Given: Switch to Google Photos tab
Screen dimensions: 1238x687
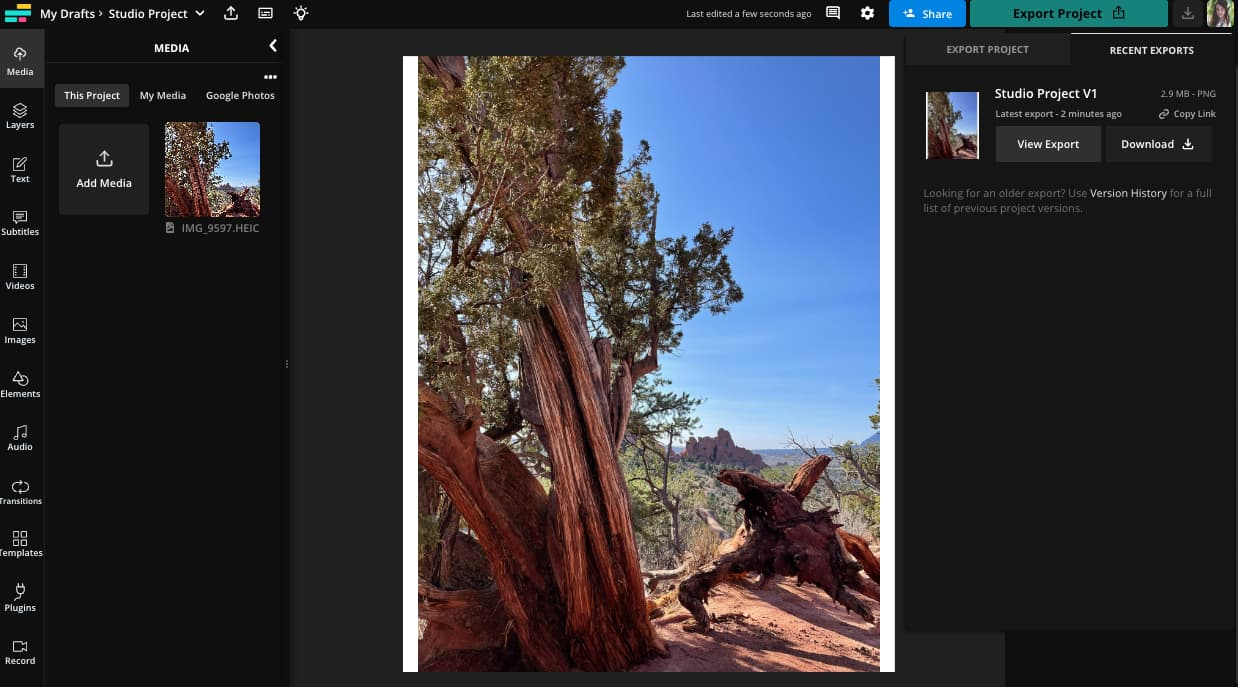Looking at the screenshot, I should [240, 95].
